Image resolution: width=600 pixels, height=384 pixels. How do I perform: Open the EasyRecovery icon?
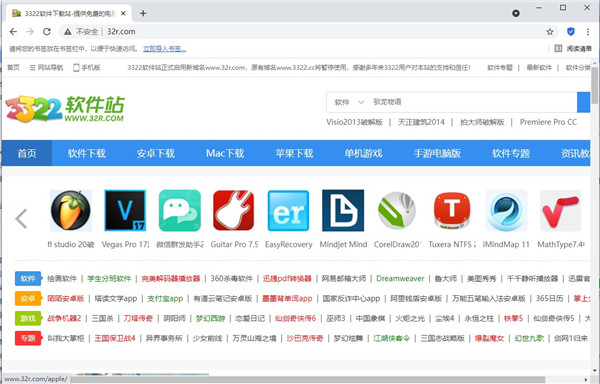[x=289, y=210]
